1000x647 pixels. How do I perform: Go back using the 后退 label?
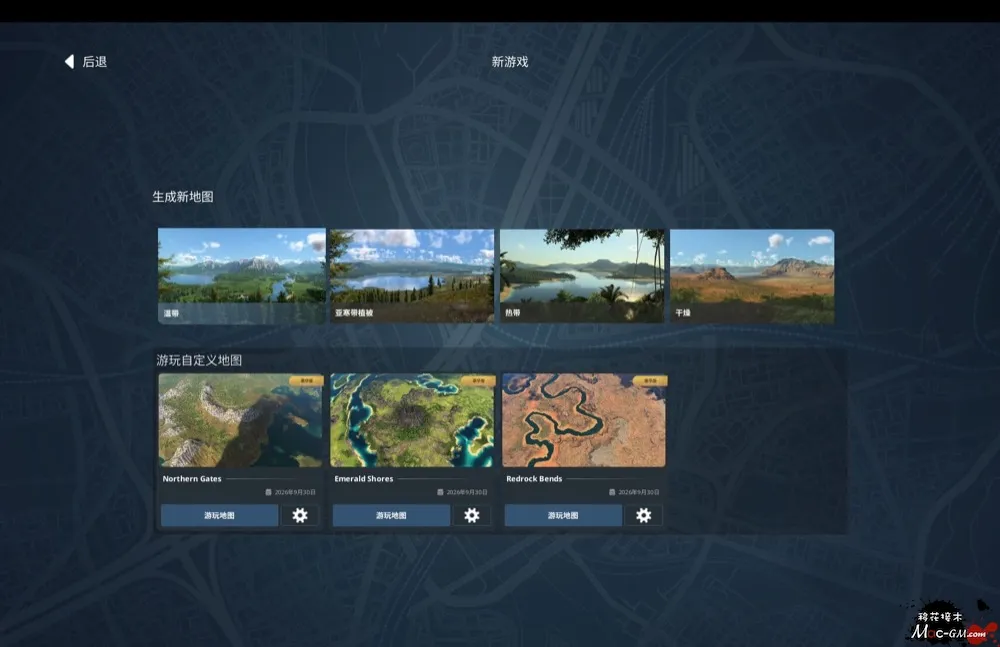pos(94,62)
